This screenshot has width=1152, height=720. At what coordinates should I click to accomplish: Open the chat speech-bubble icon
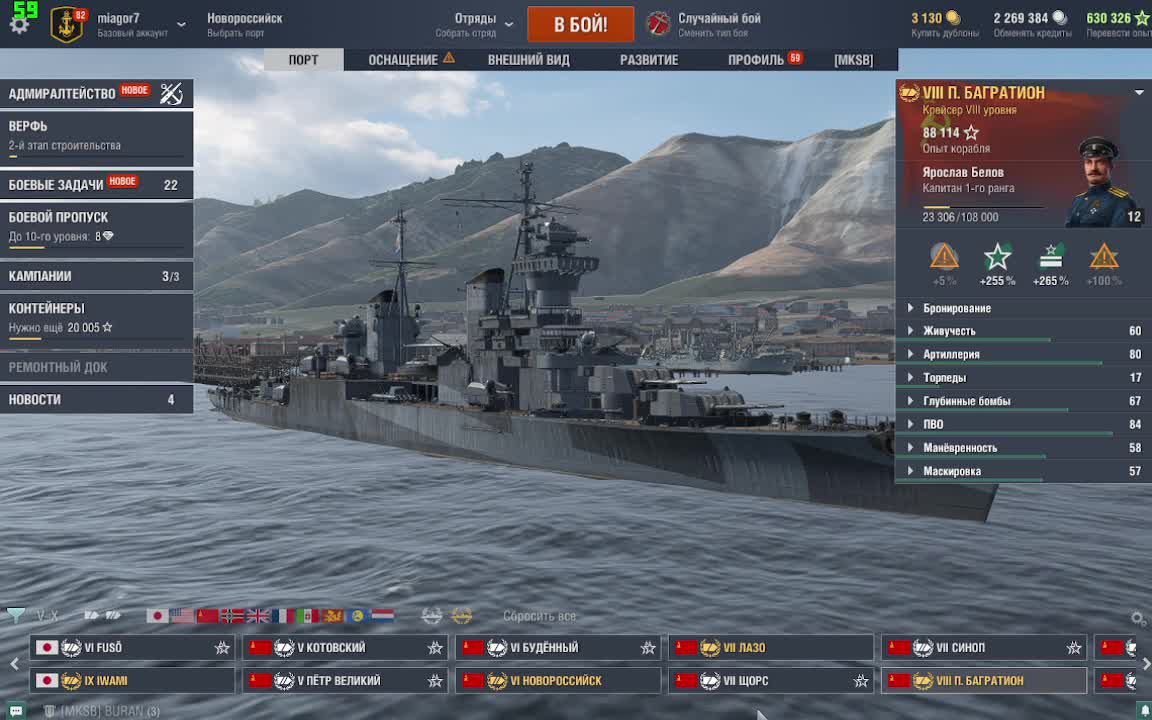coord(15,710)
